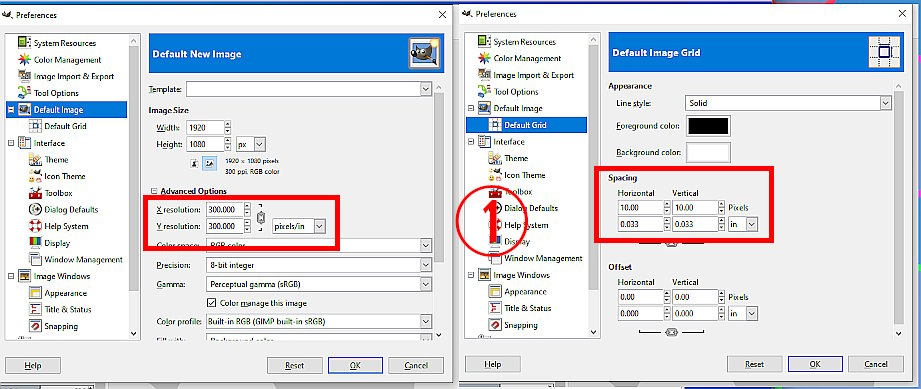This screenshot has height=389, width=921.
Task: Select System Resources icon in left Preferences window
Action: coord(24,42)
